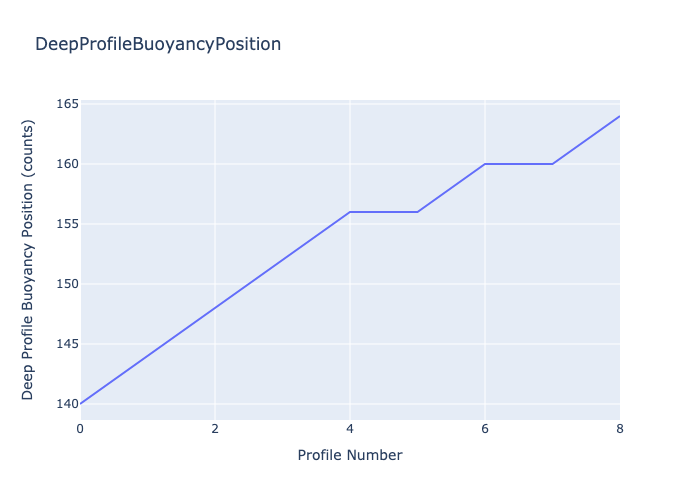
Task: Click the 8 x-axis tick label
Action: point(620,429)
